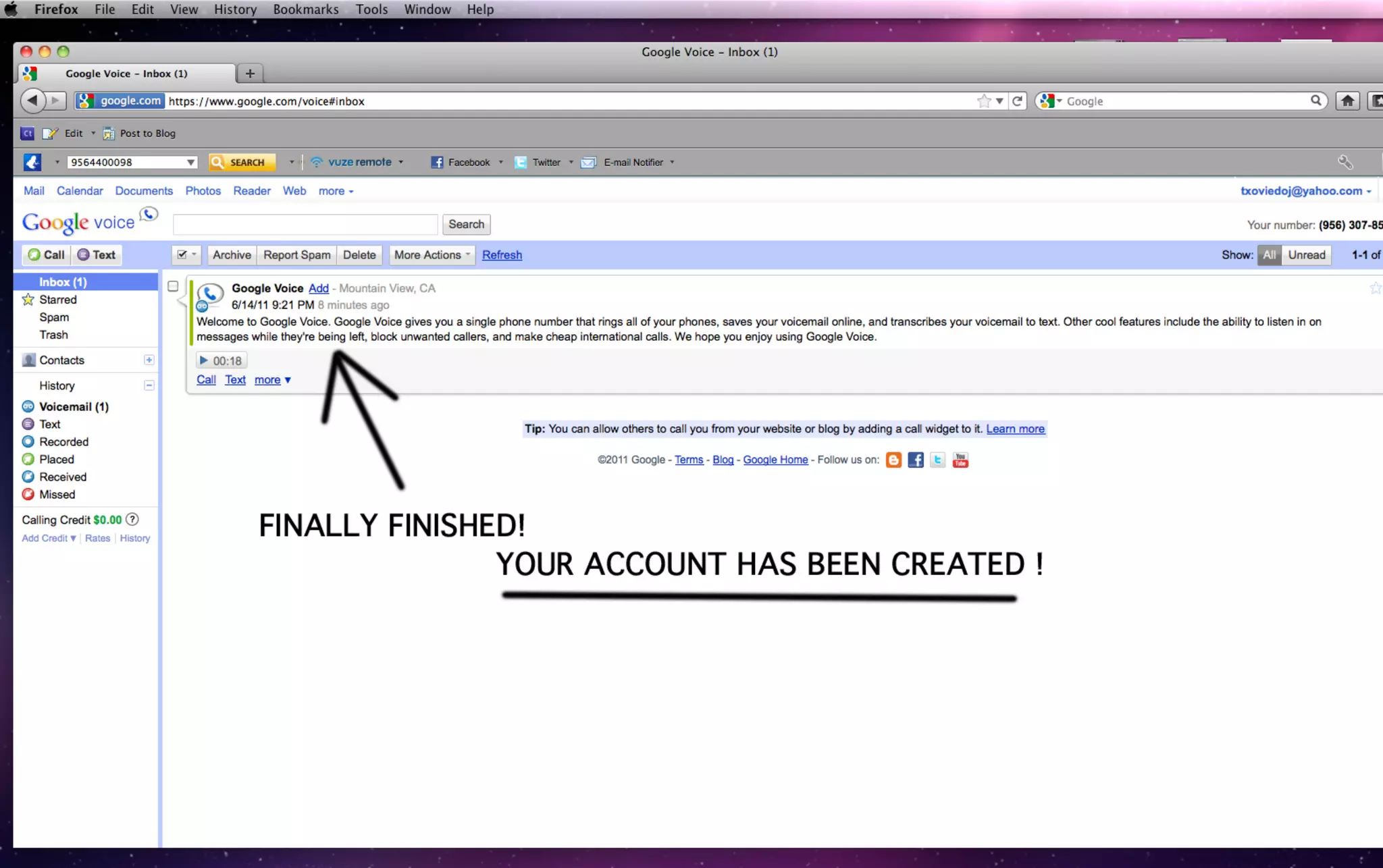Open the Bookmarks menu in menu bar
This screenshot has width=1383, height=868.
tap(306, 9)
